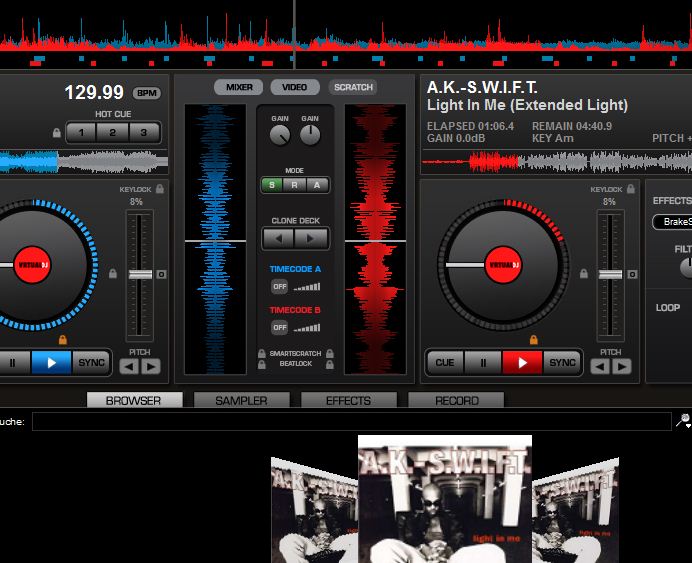The image size is (692, 563).
Task: Pause the right deck
Action: coord(483,363)
